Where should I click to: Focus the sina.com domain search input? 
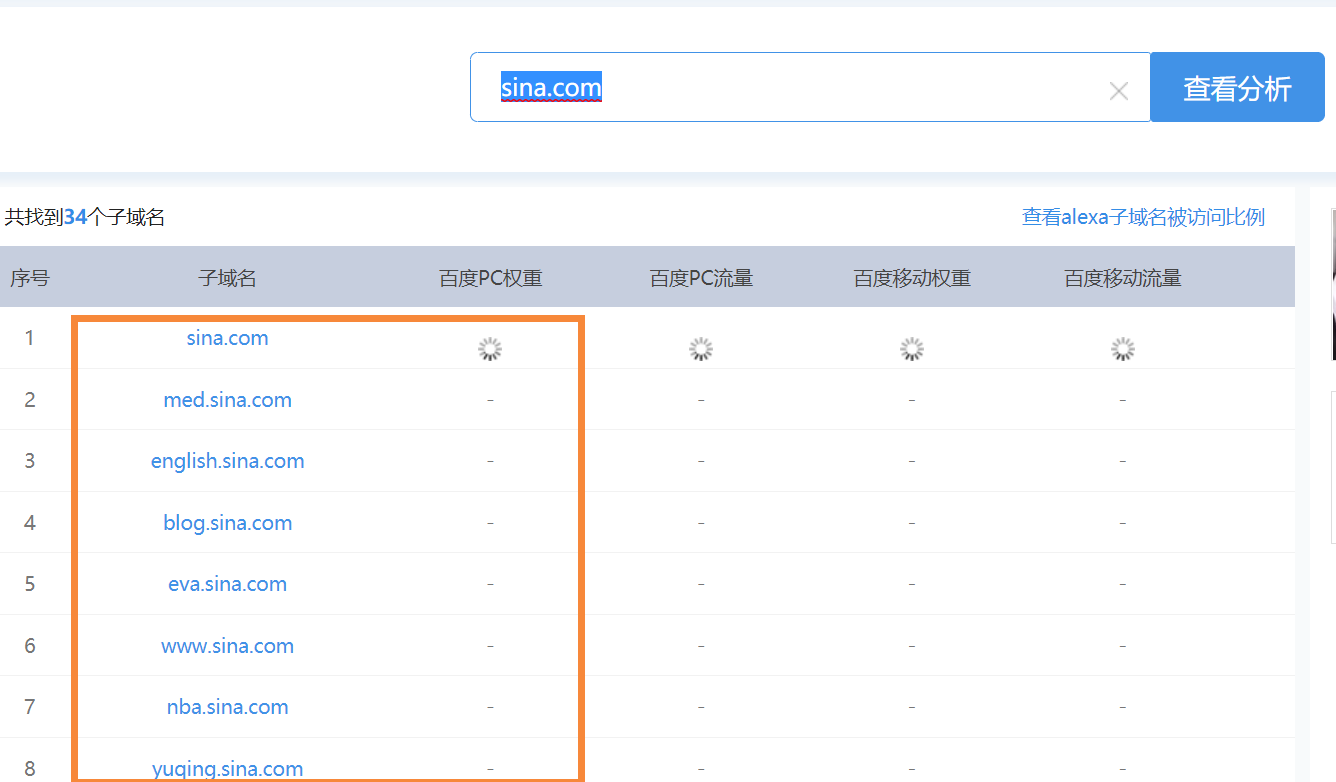coord(810,87)
